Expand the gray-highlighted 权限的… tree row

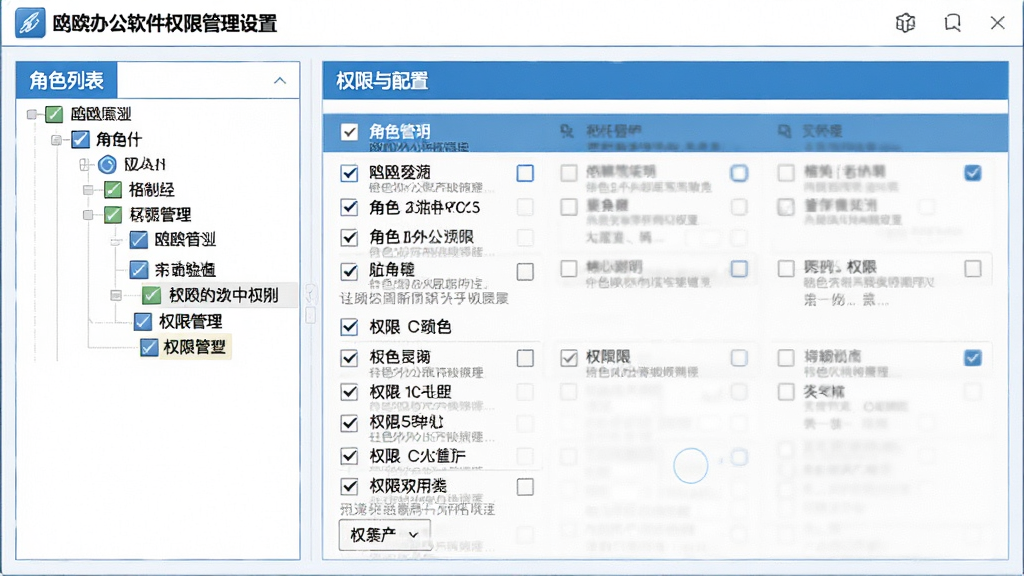[116, 296]
